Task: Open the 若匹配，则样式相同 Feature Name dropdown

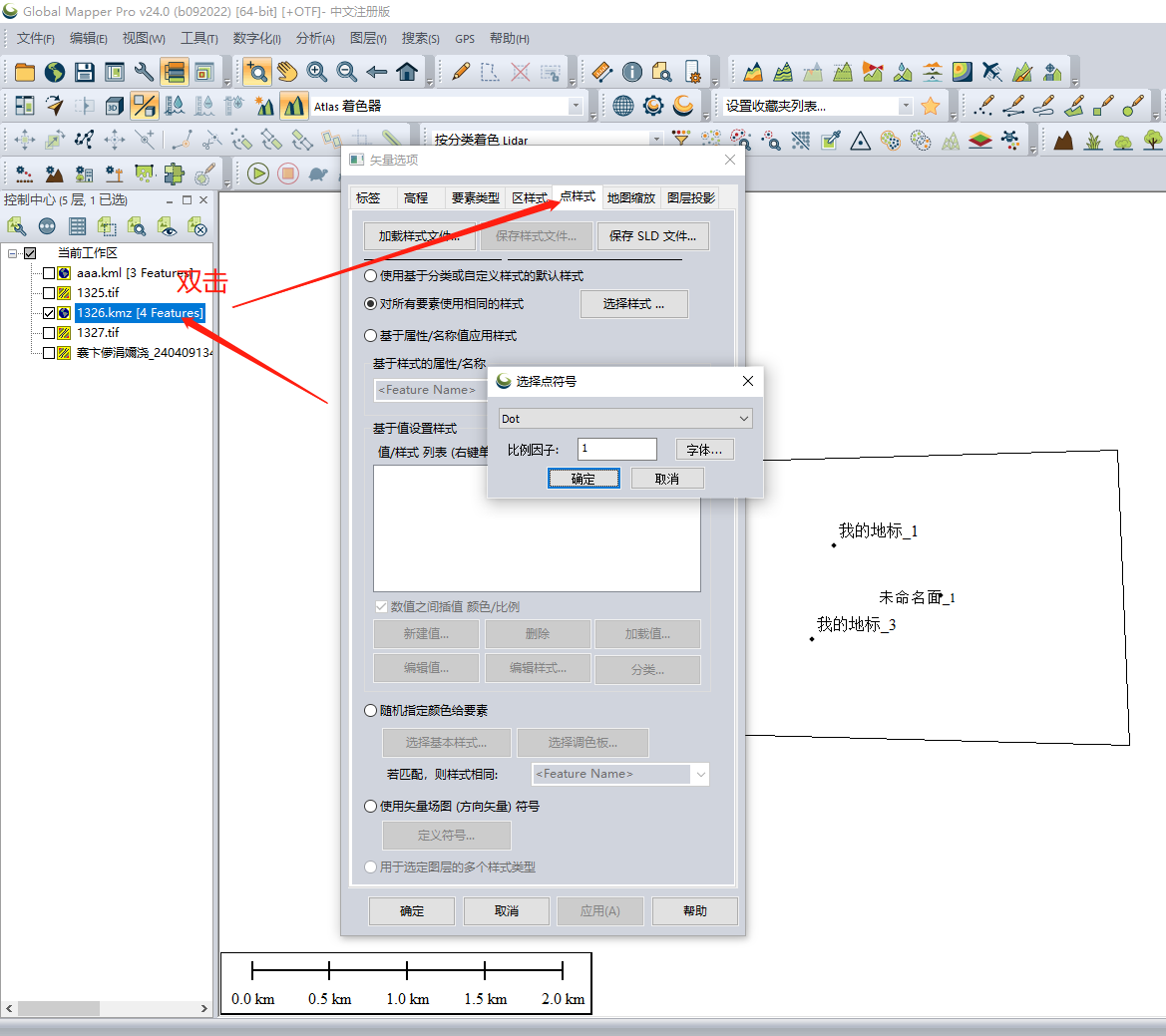Action: [x=620, y=775]
